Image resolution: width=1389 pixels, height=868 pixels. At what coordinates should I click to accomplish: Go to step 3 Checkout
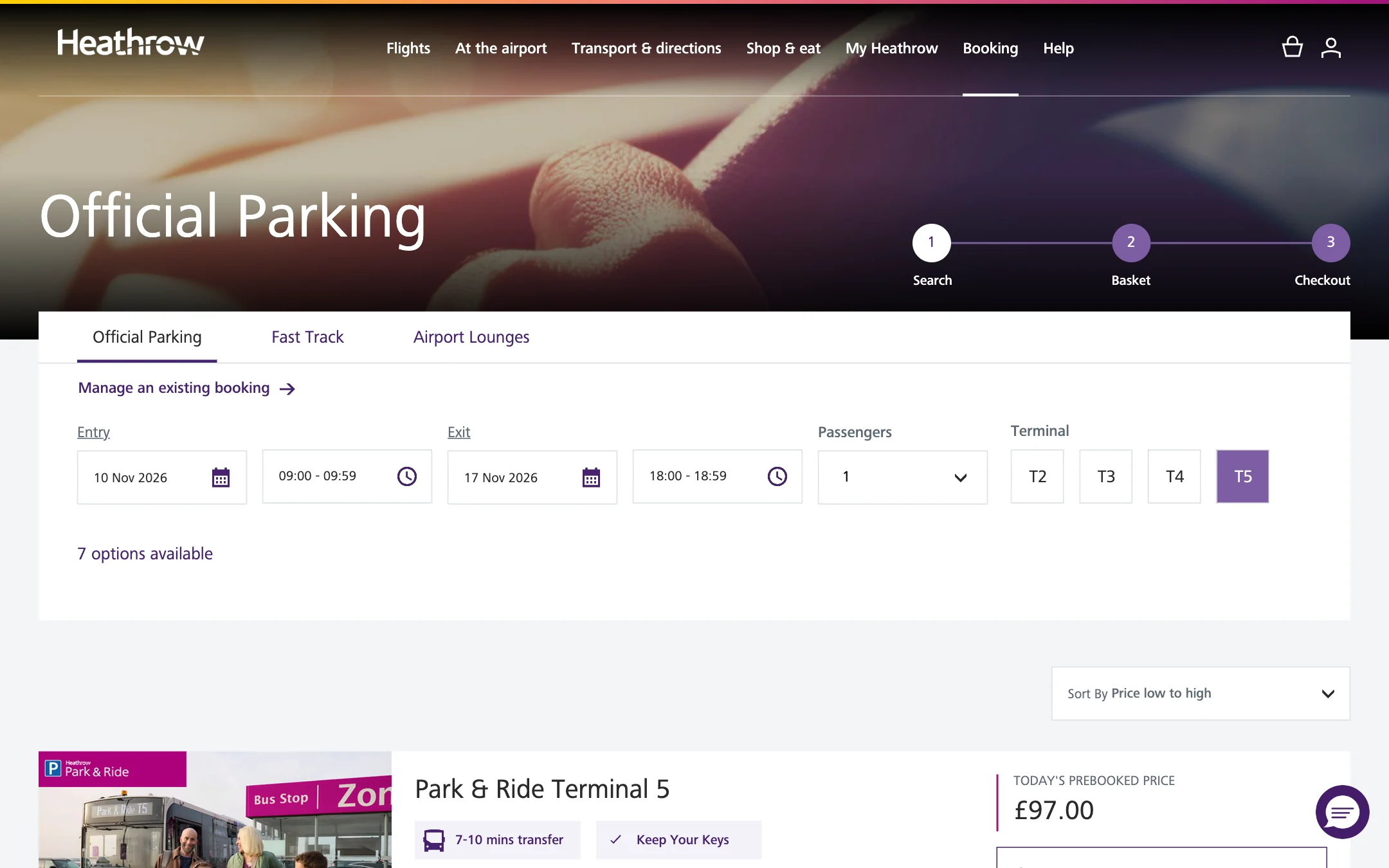click(x=1330, y=242)
